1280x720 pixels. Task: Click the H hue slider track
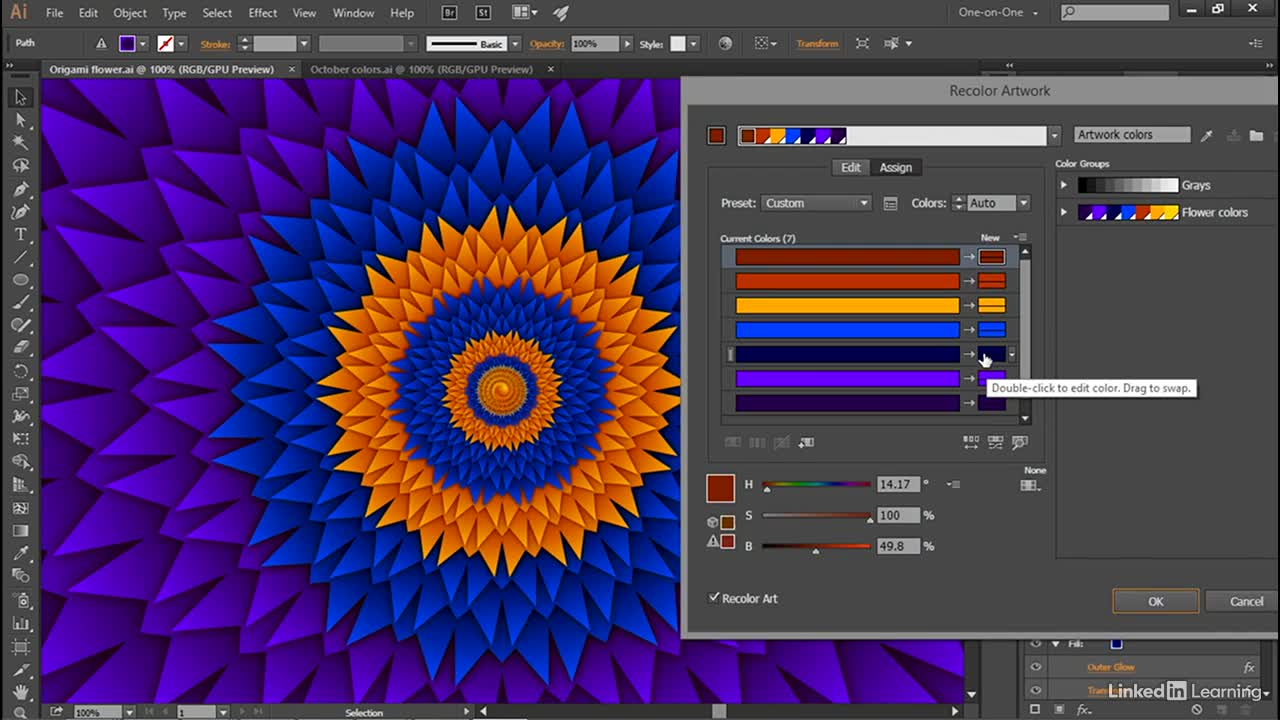[x=816, y=484]
